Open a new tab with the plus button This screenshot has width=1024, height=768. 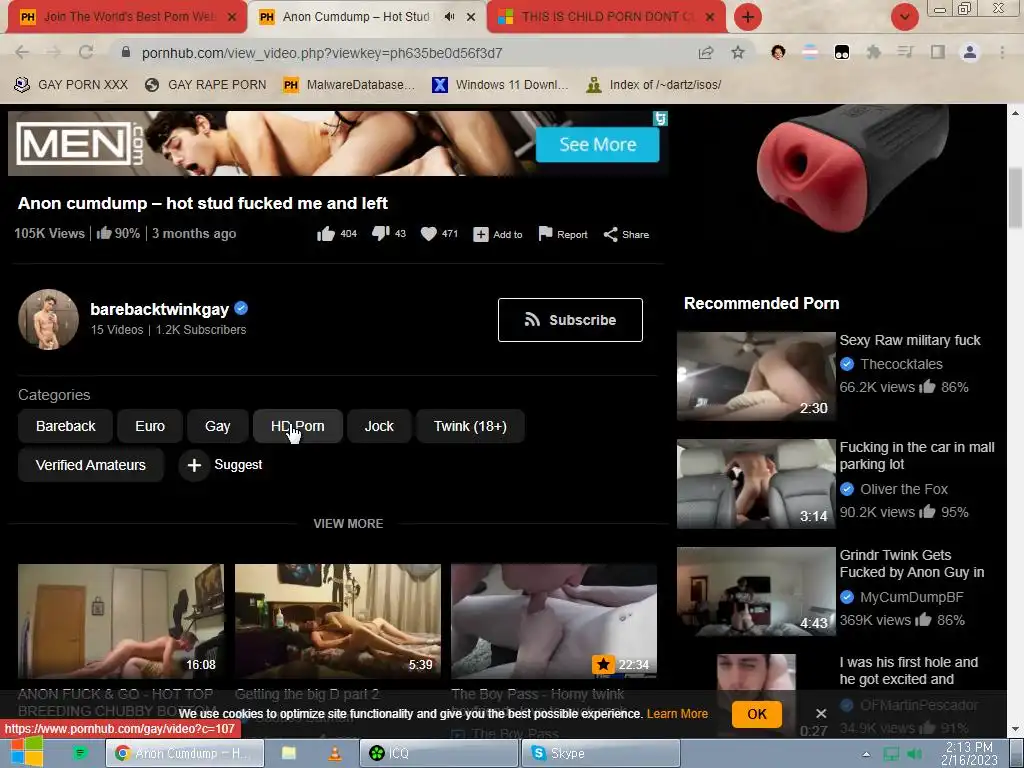coord(748,17)
